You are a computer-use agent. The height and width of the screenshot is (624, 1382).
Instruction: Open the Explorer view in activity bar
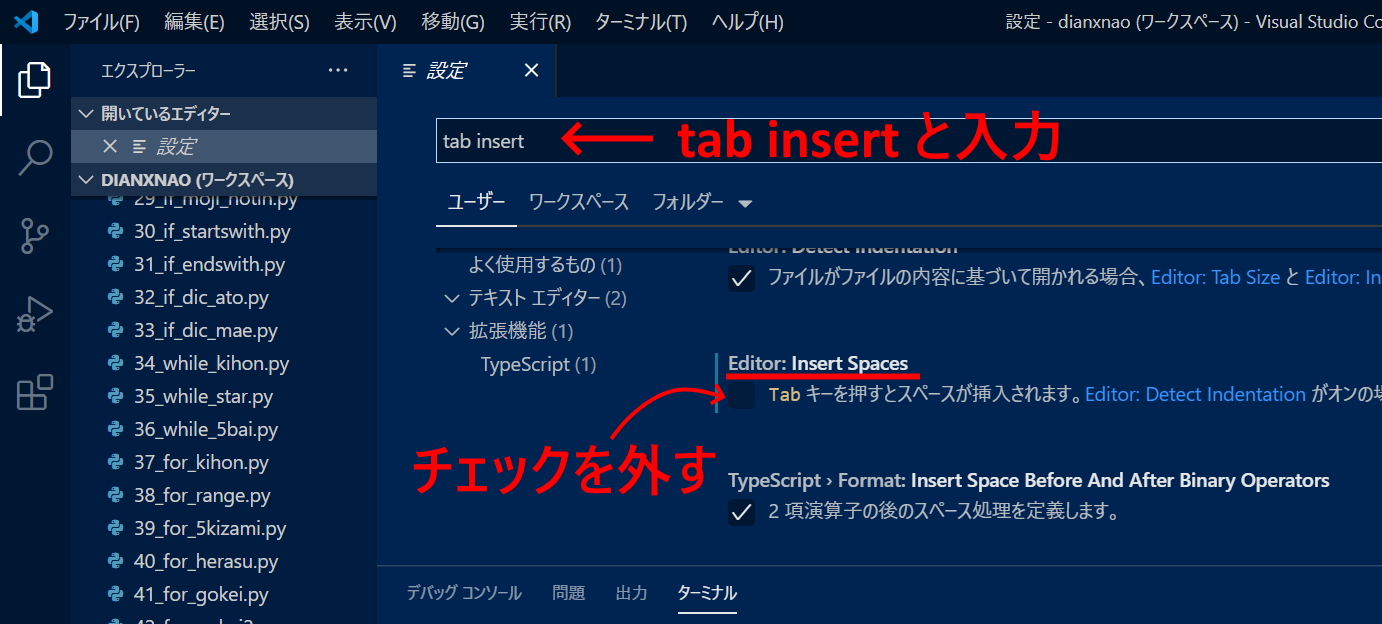34,80
